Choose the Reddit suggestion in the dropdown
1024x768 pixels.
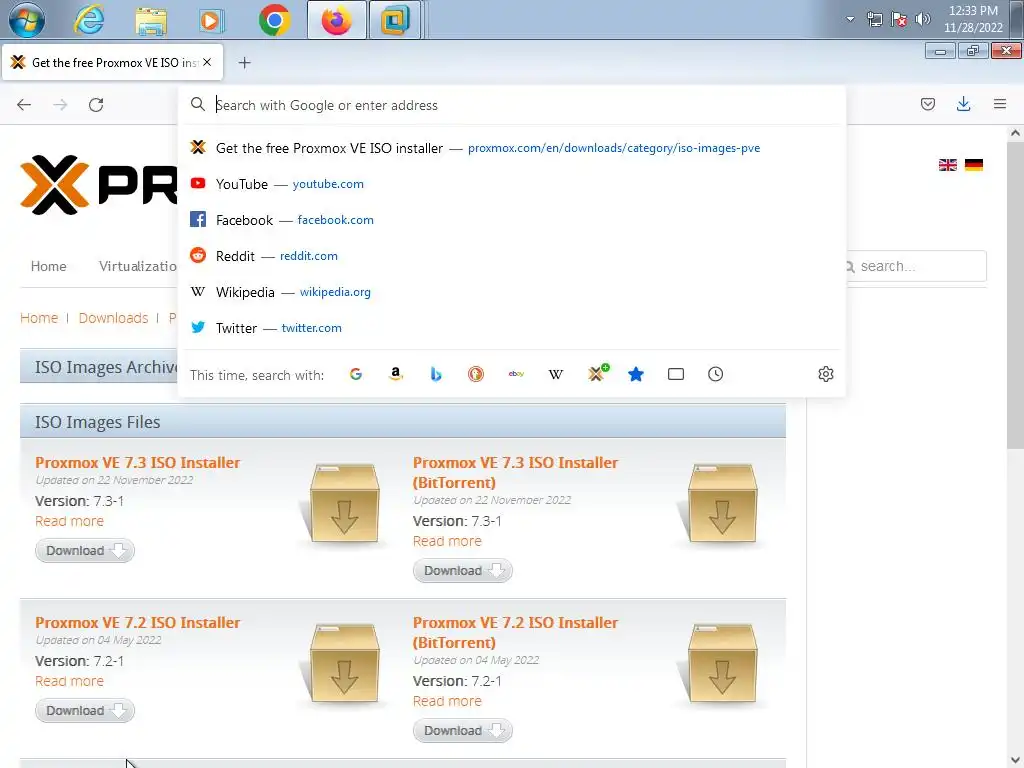tap(511, 256)
